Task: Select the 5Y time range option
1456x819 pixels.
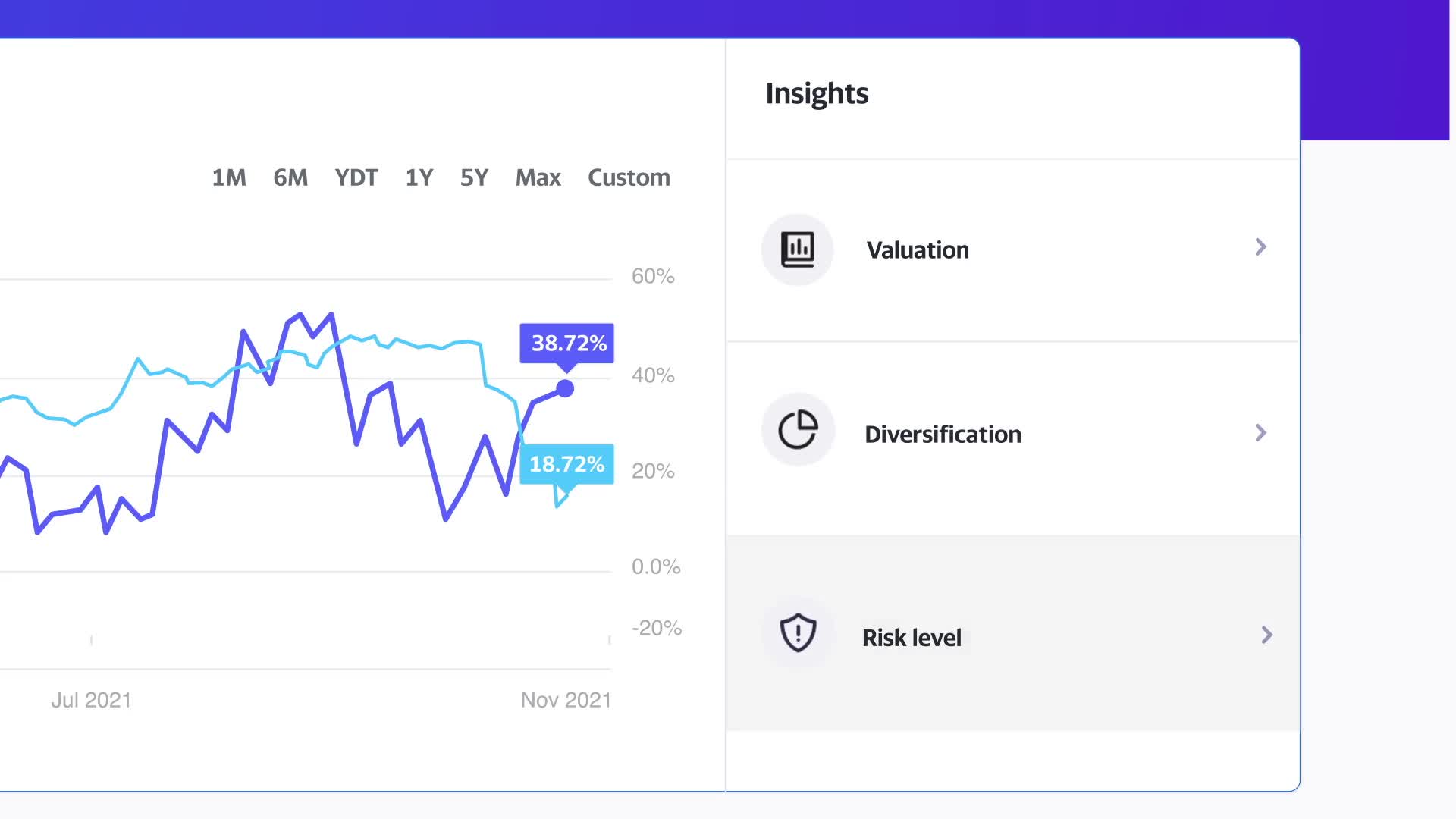Action: pos(473,177)
